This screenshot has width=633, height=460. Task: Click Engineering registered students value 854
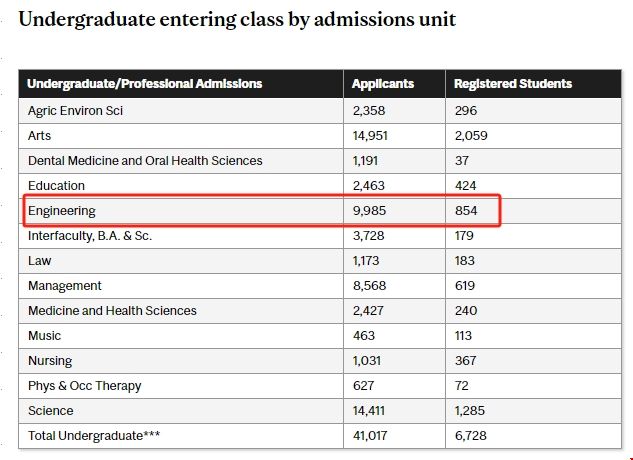[x=467, y=211]
